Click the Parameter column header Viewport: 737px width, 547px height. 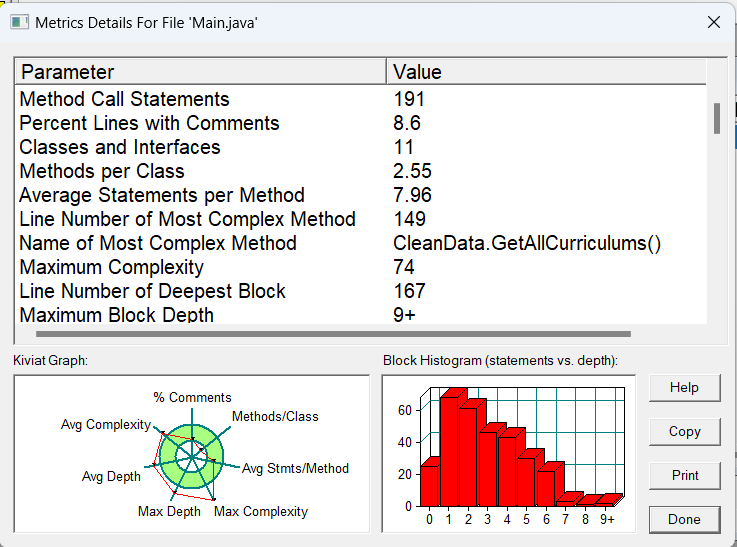click(x=200, y=72)
